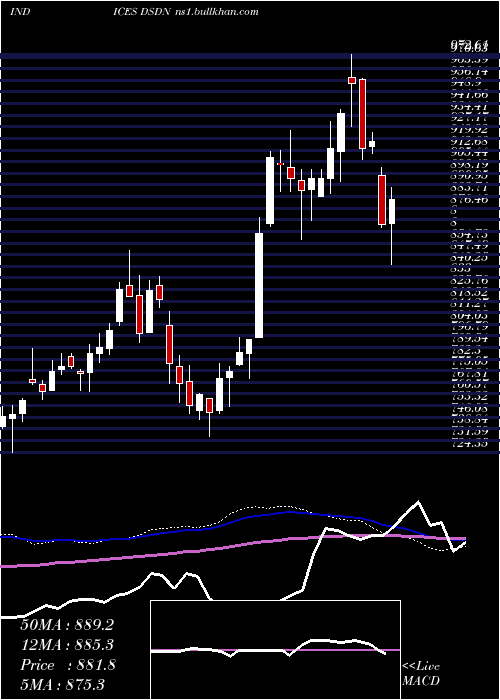
Task: Select the 50MA : 889.2 readout
Action: click(x=67, y=625)
